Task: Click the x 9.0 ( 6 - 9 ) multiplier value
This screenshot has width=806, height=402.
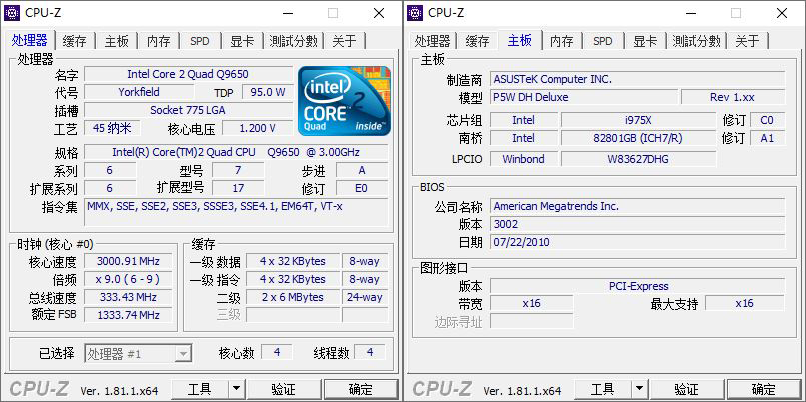Action: 128,279
